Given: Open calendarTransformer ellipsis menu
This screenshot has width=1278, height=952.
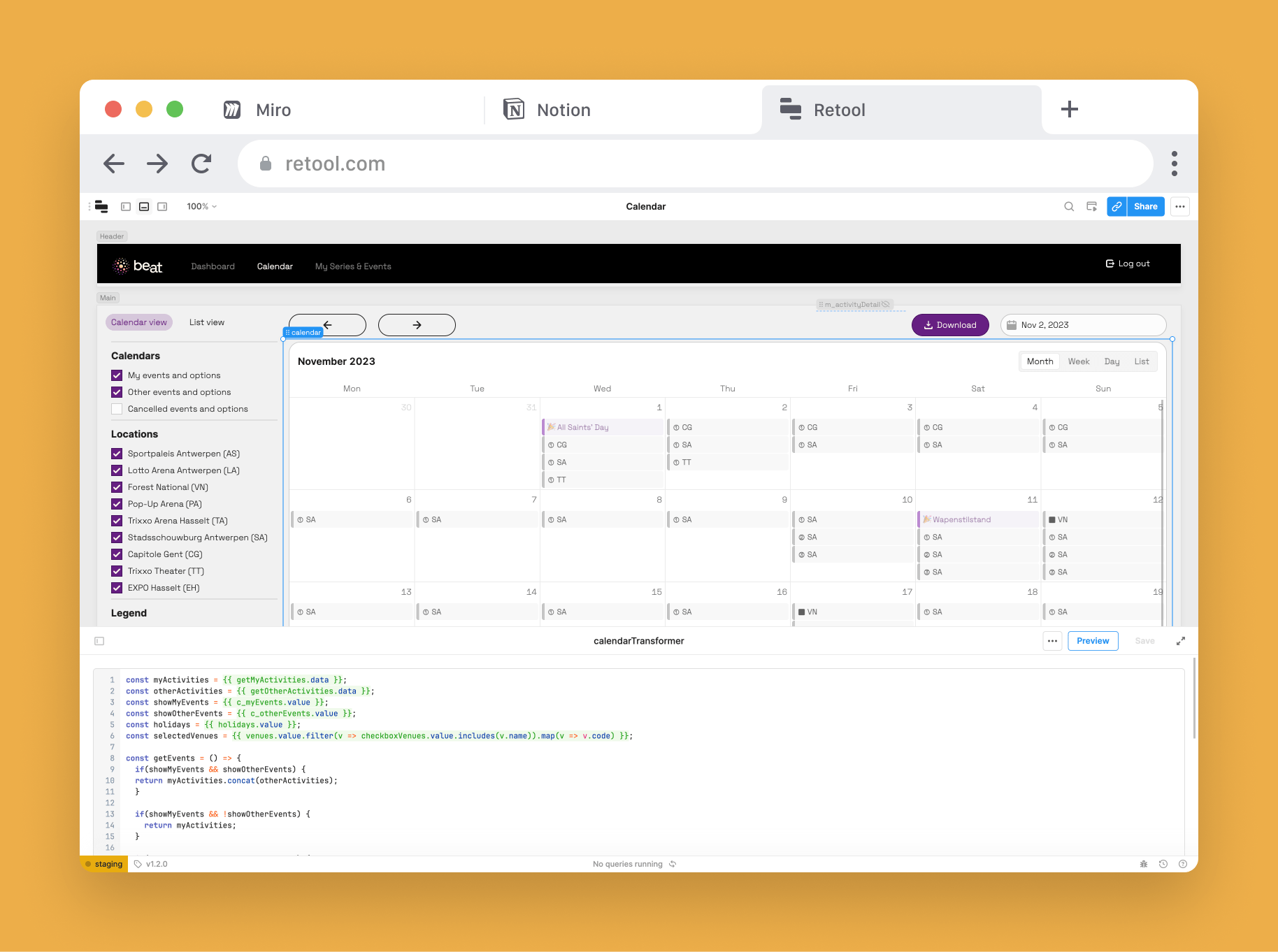Looking at the screenshot, I should pos(1052,641).
